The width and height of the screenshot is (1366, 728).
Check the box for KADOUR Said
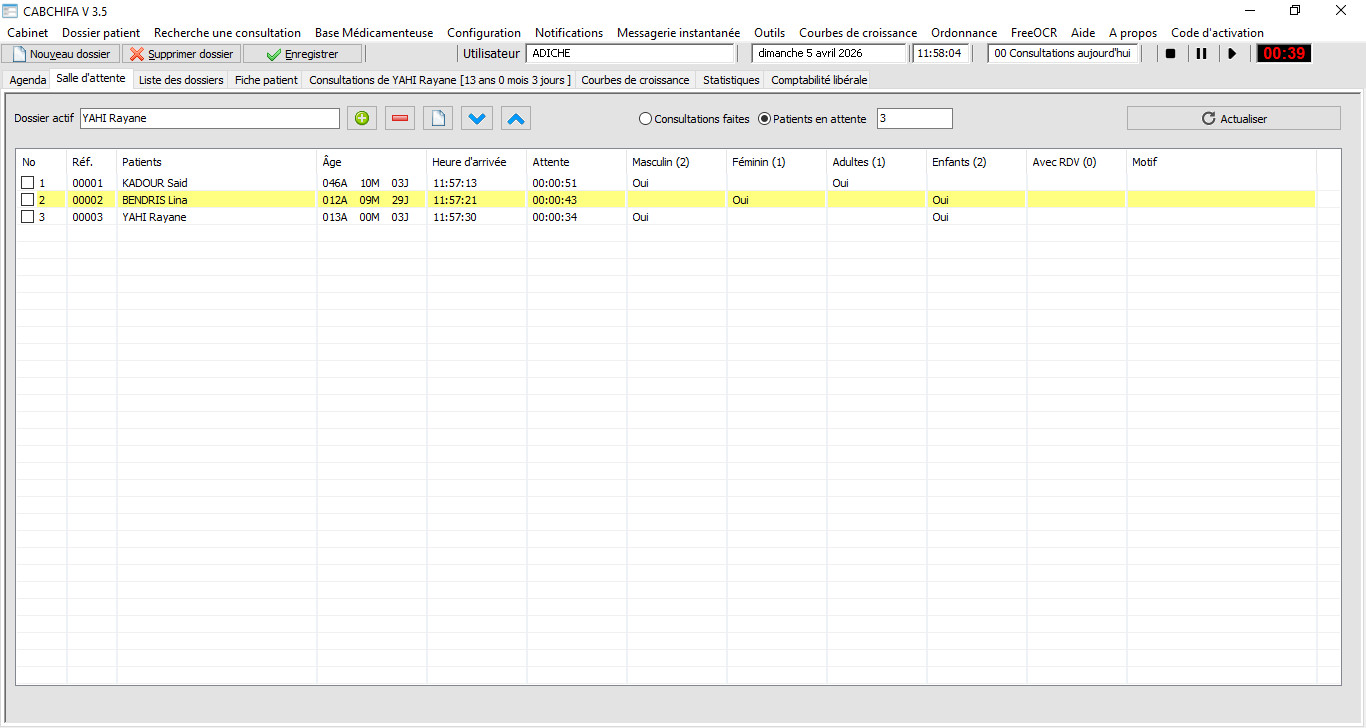pyautogui.click(x=28, y=183)
